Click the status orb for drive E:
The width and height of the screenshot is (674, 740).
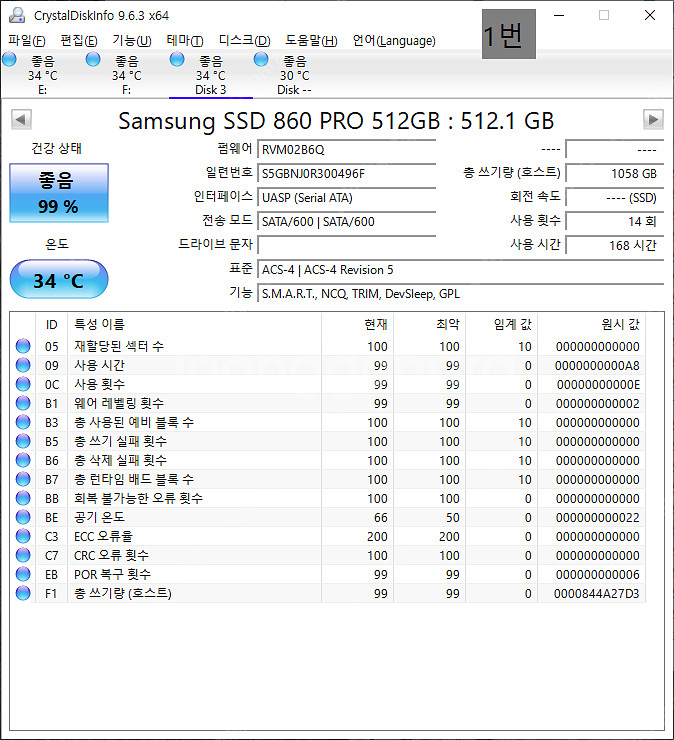tap(9, 59)
